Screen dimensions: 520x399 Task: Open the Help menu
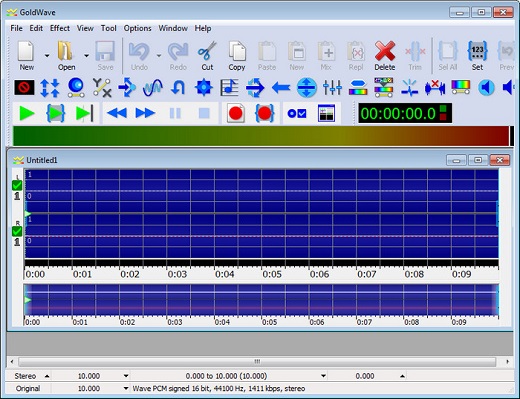203,28
